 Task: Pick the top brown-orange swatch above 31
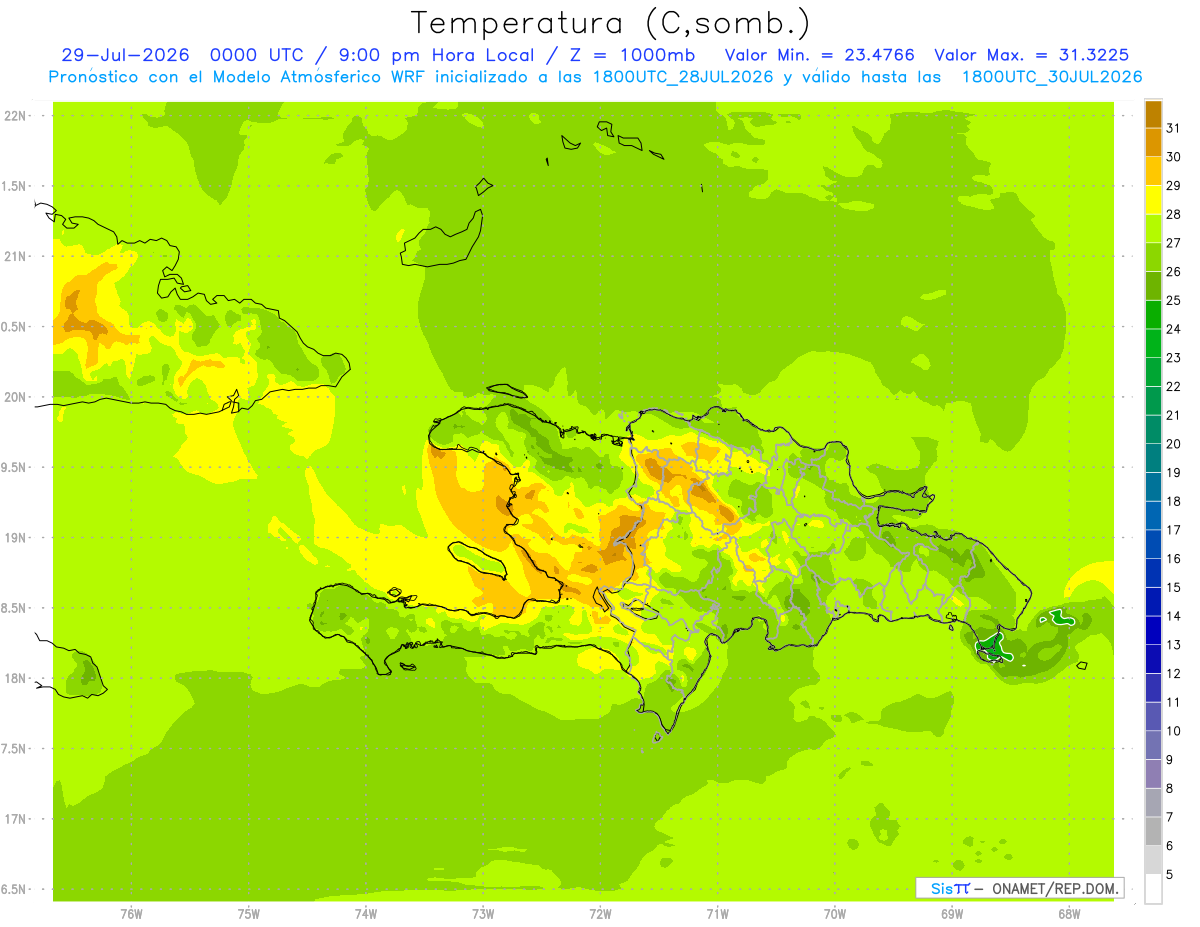click(x=1153, y=114)
